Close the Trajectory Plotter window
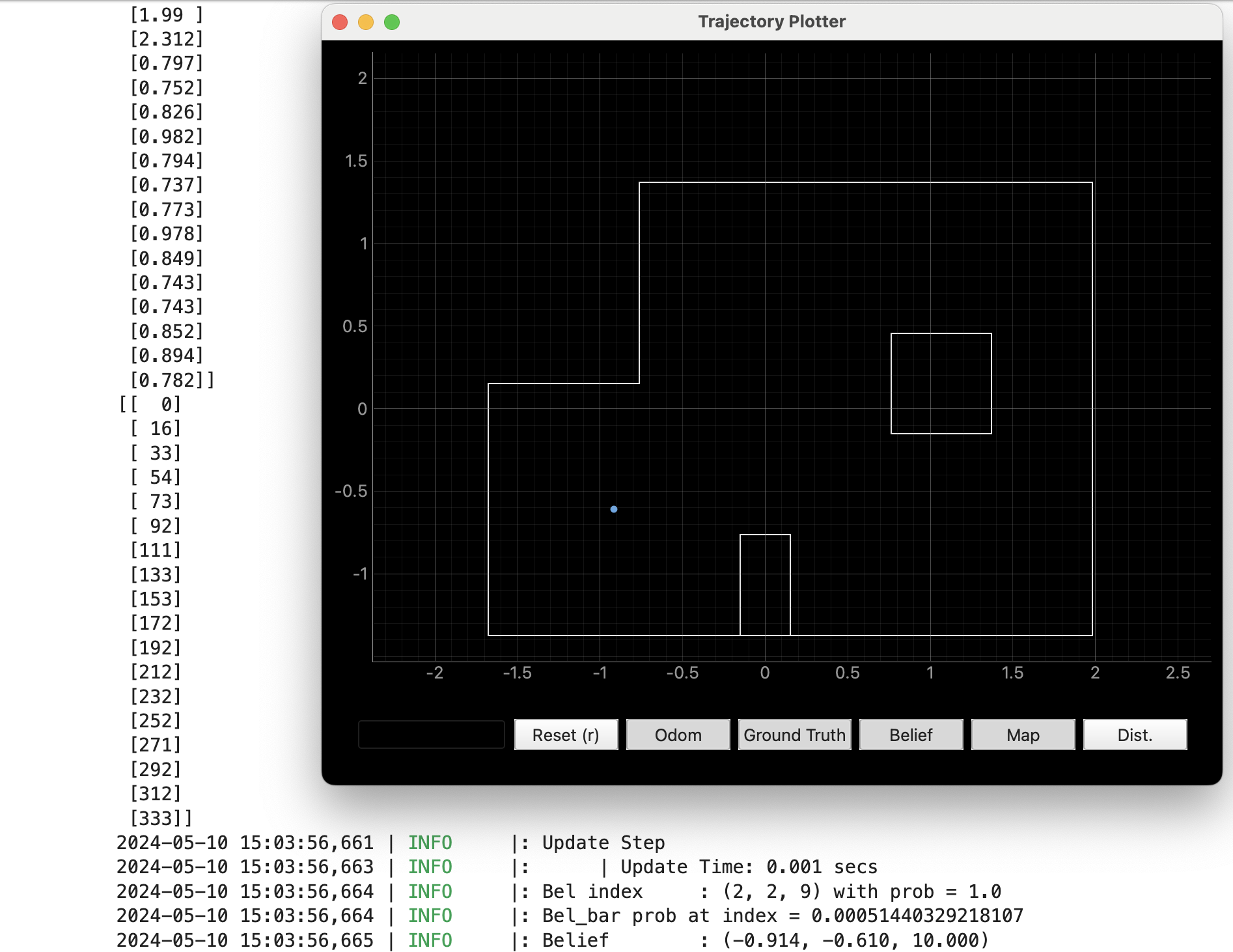 pyautogui.click(x=340, y=22)
